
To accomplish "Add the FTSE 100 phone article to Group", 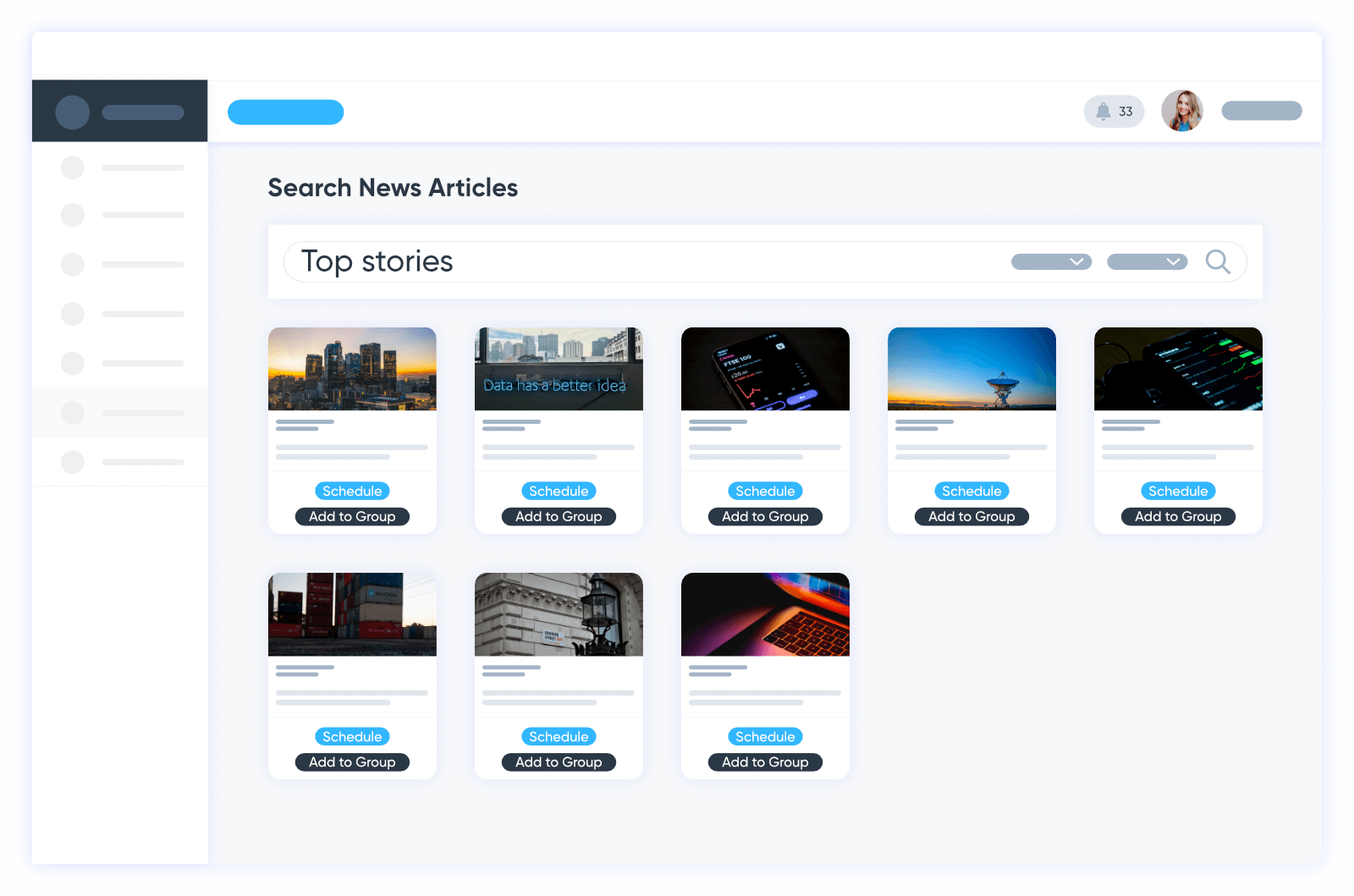I will pos(765,516).
